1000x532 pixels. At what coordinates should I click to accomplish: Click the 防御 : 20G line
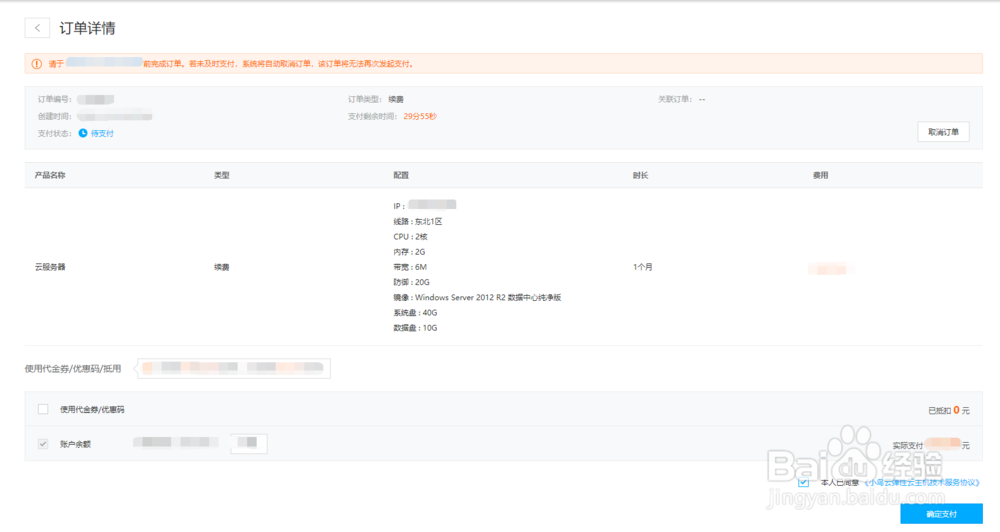(x=411, y=282)
